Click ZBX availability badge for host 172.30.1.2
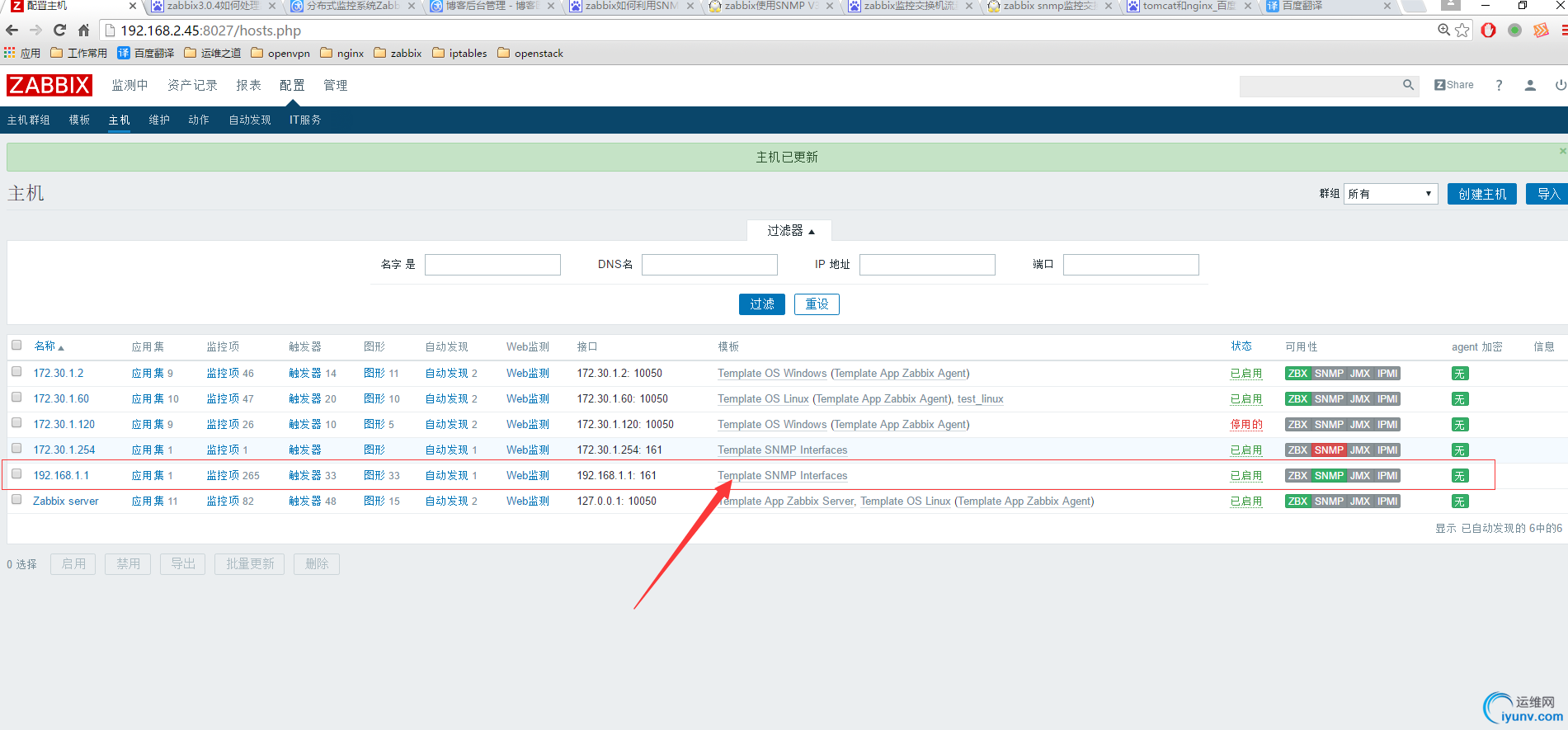Image resolution: width=1568 pixels, height=730 pixels. pos(1298,374)
